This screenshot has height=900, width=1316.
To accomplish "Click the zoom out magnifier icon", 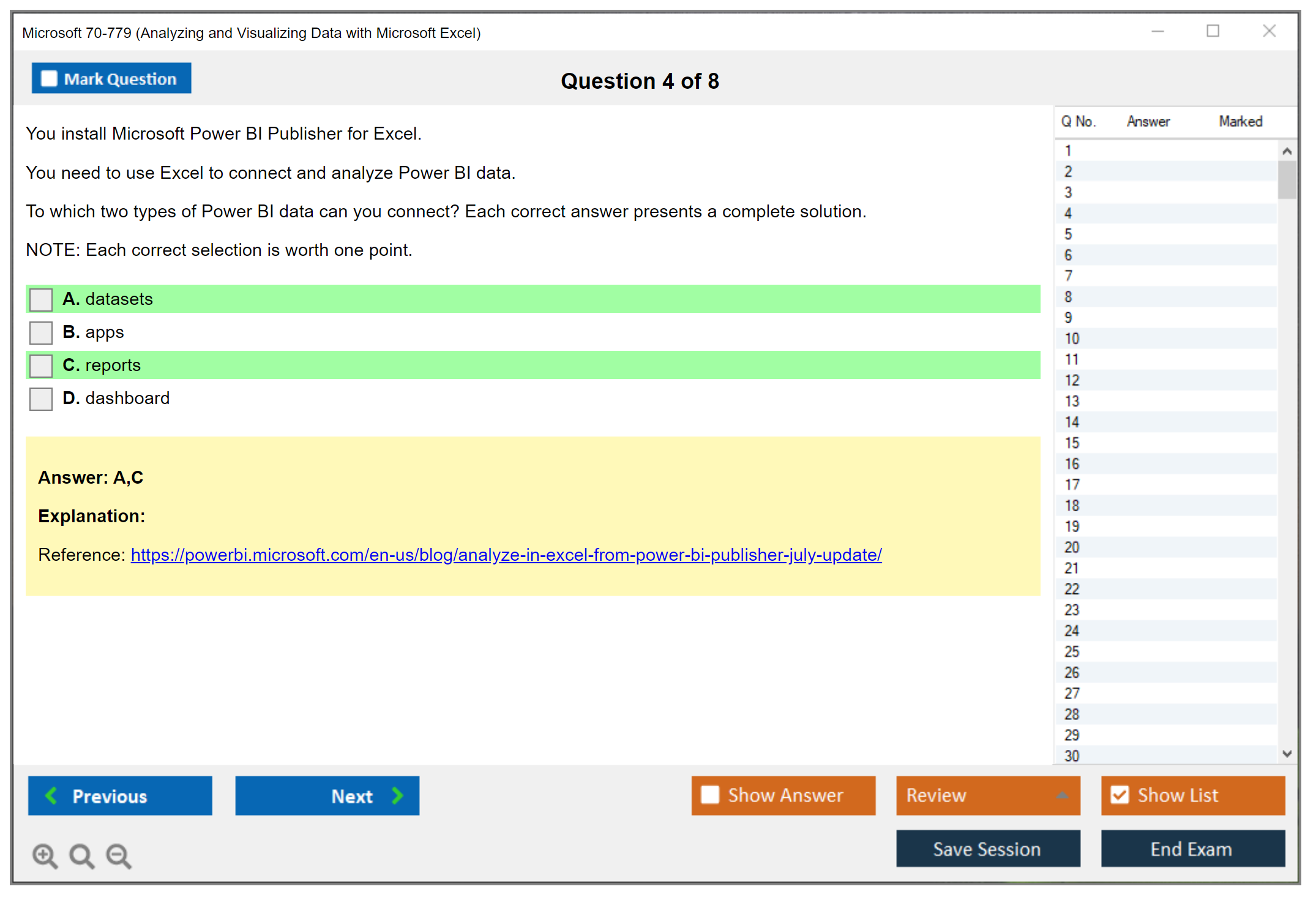I will tap(118, 855).
